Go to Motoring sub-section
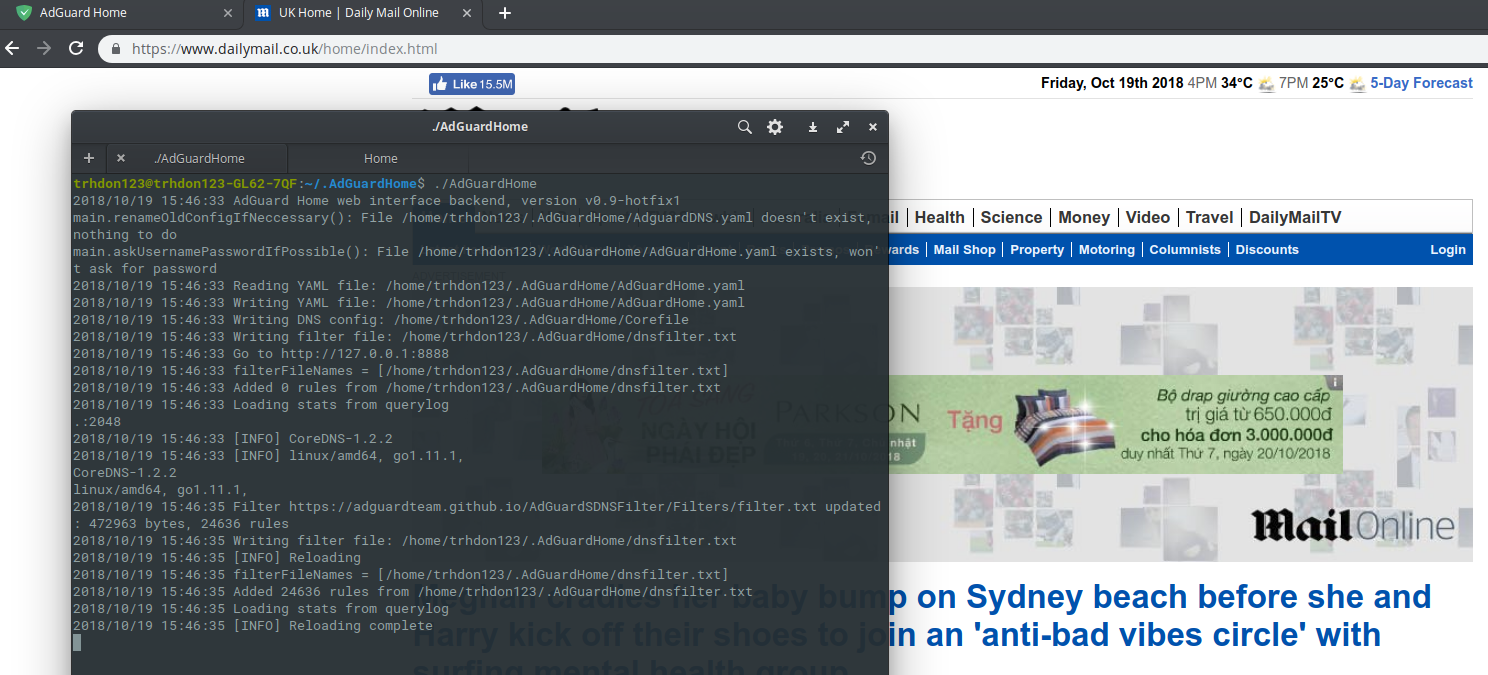 1107,250
